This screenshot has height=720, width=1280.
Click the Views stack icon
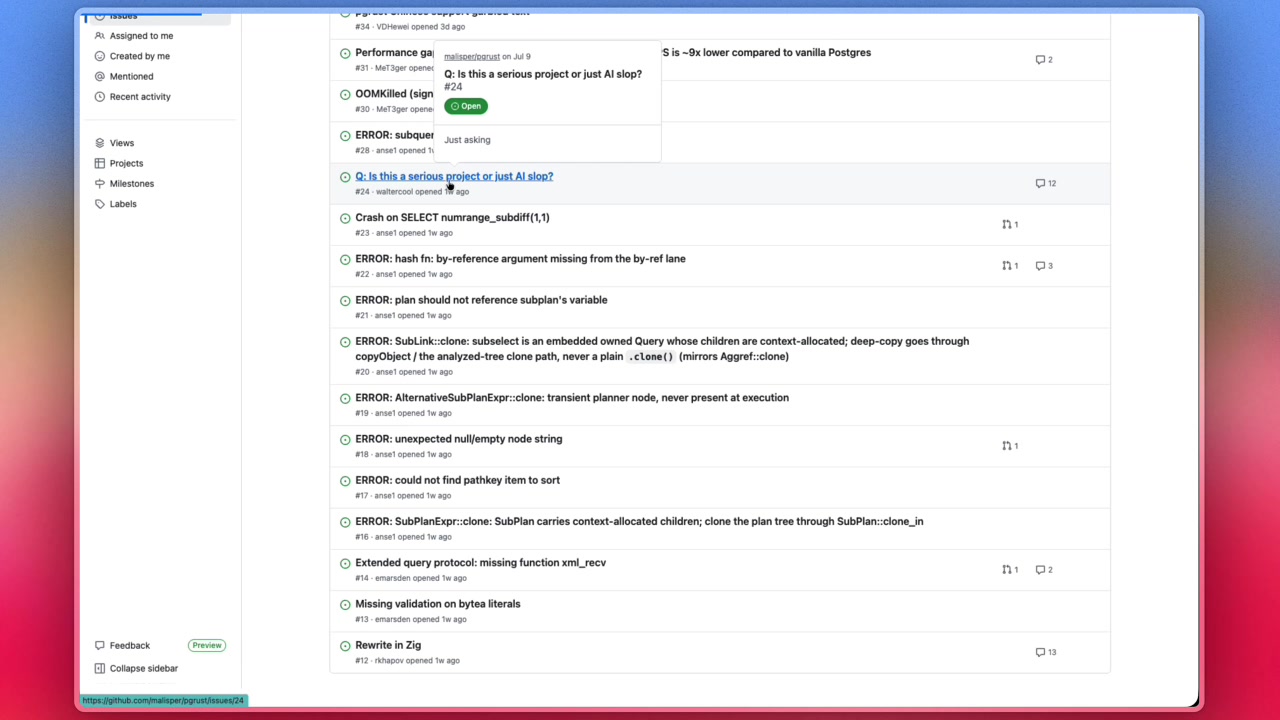(x=99, y=143)
